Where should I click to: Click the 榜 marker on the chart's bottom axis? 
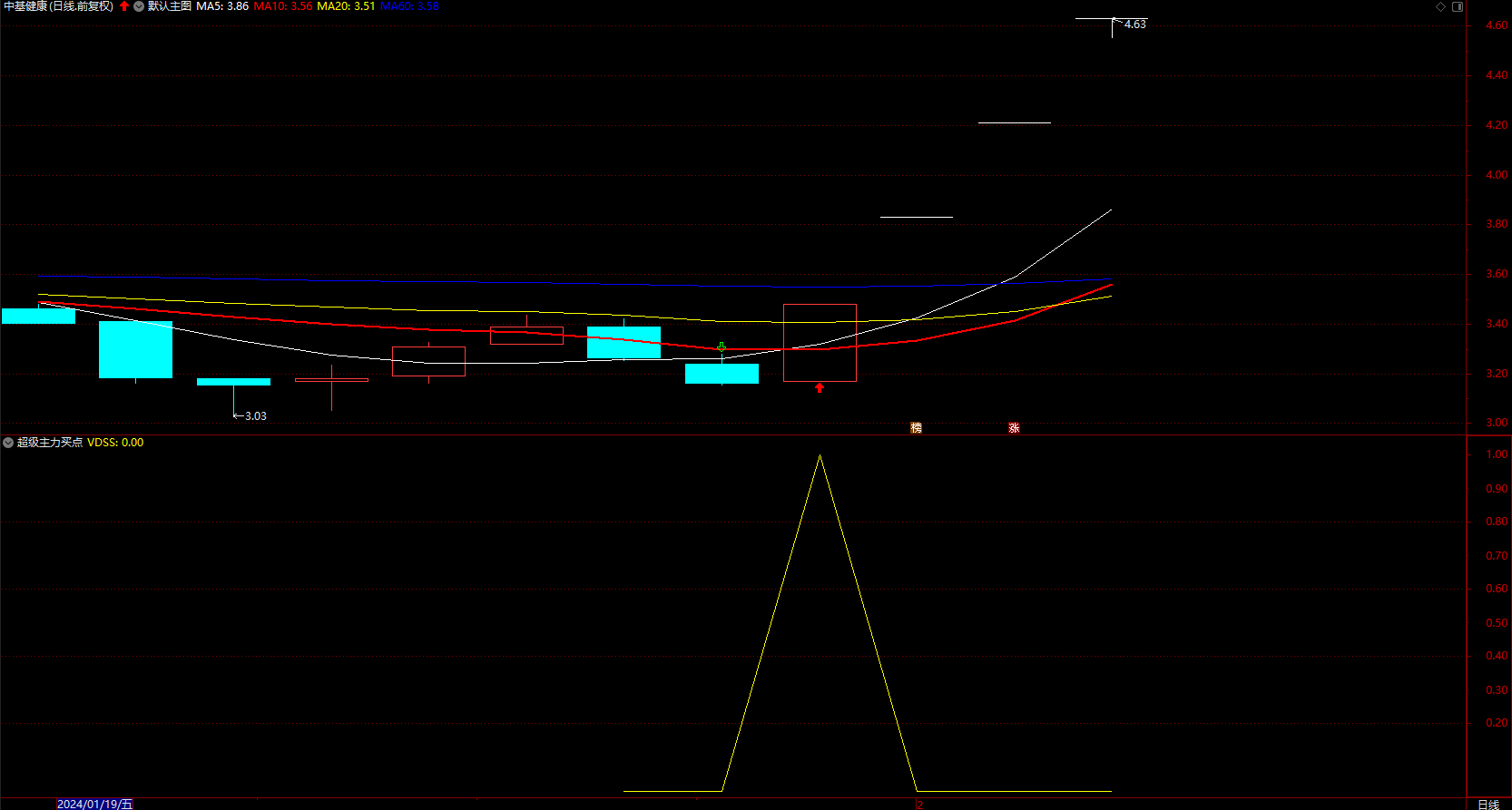click(917, 427)
